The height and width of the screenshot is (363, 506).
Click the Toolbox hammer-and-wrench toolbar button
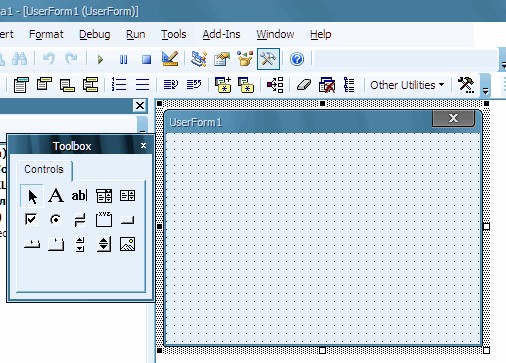268,59
